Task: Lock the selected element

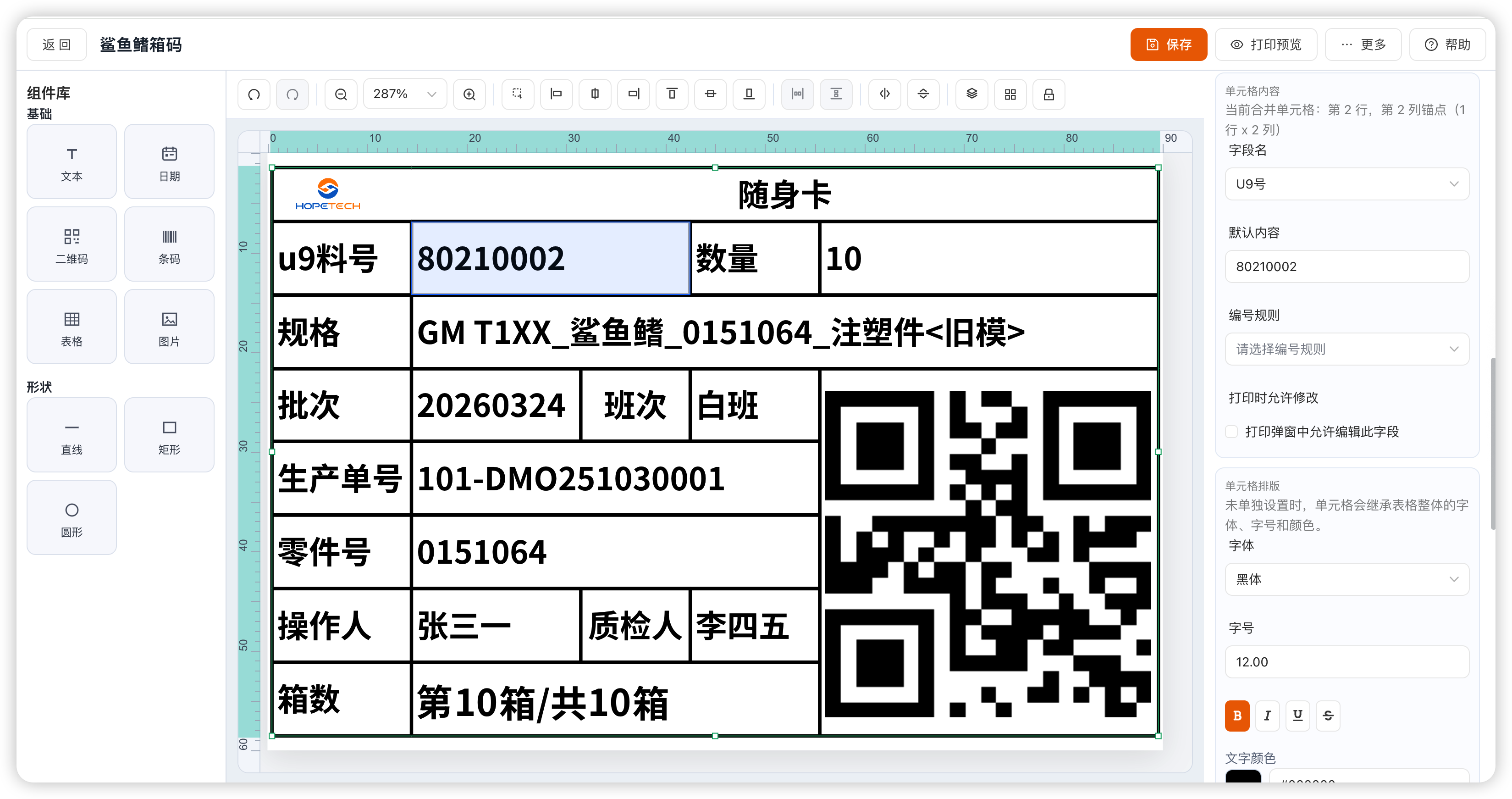Action: (1049, 94)
